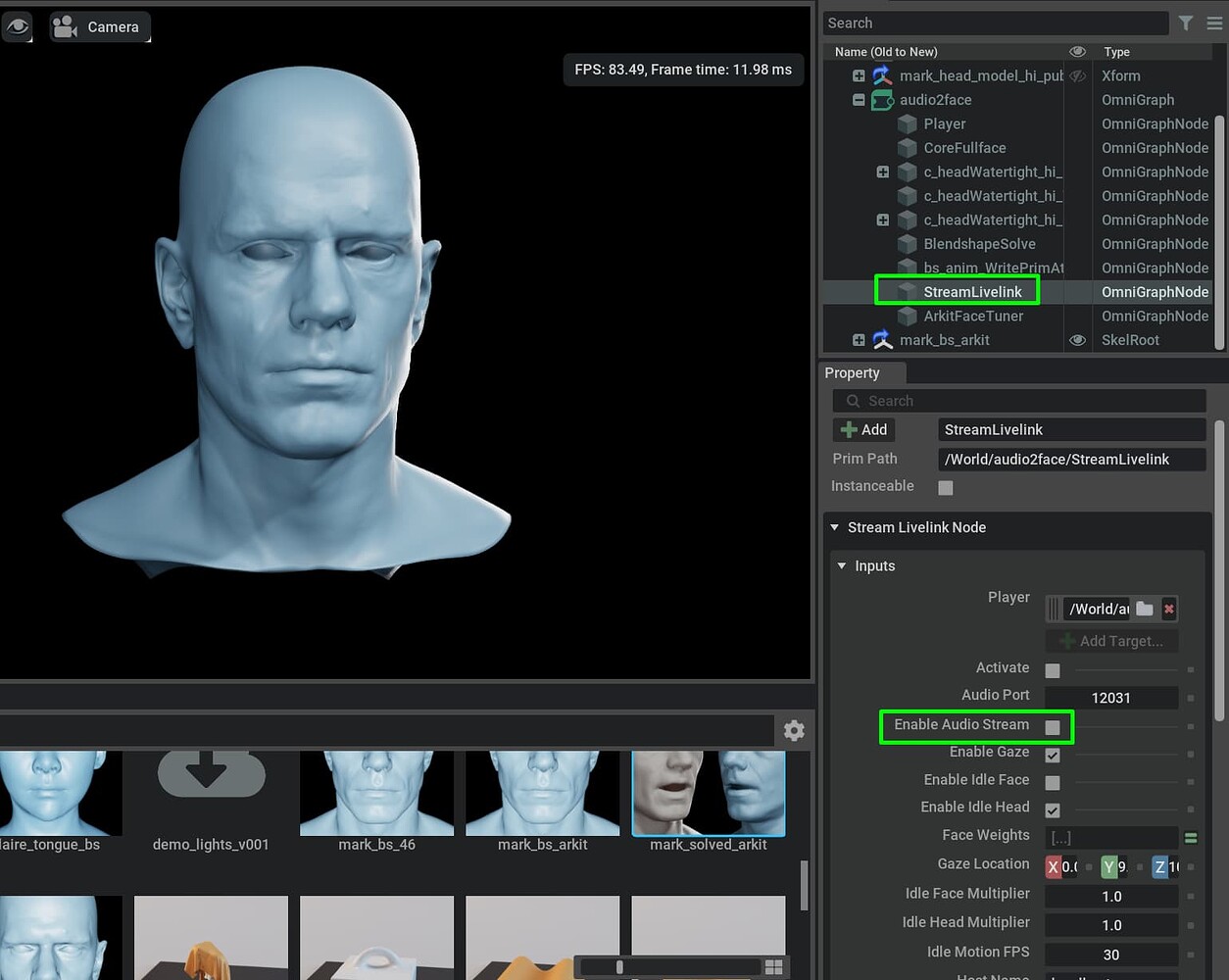Collapse the Inputs section

coord(843,565)
